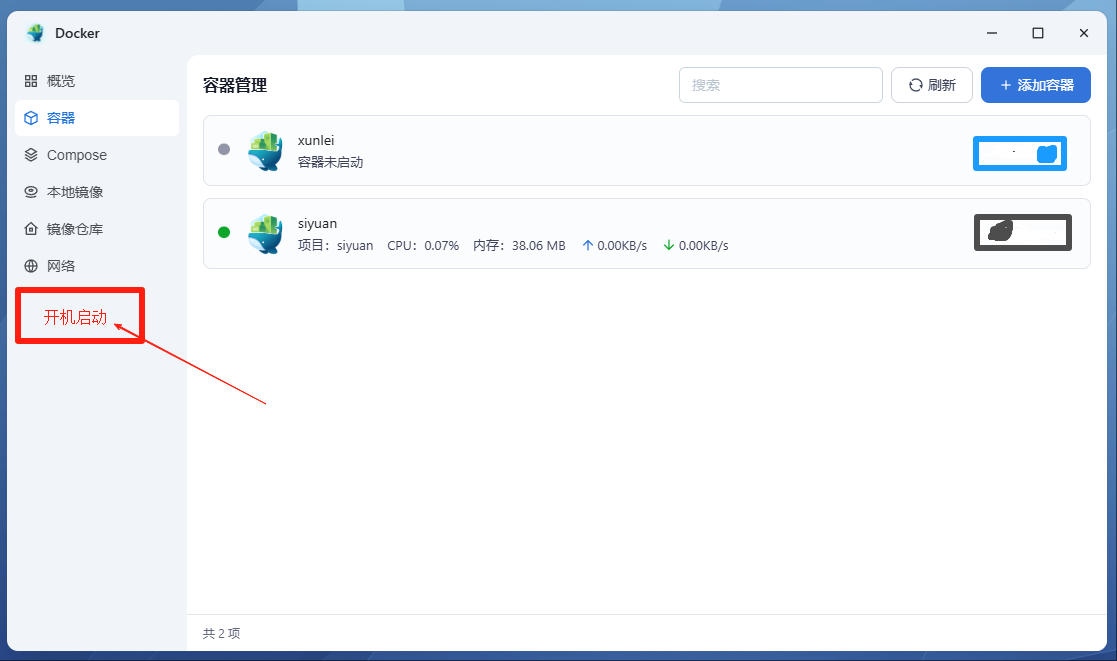Select the siyuan container name
The image size is (1117, 661).
point(317,224)
